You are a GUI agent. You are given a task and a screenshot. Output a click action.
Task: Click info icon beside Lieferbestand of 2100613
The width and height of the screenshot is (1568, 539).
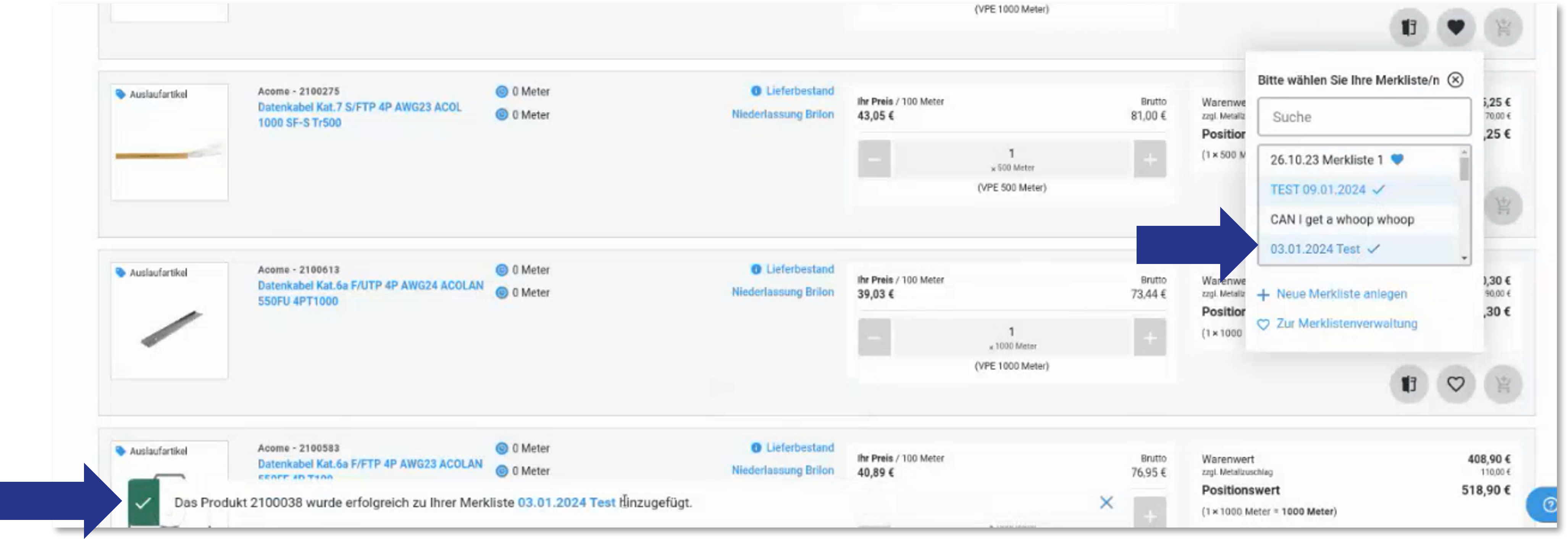coord(756,269)
